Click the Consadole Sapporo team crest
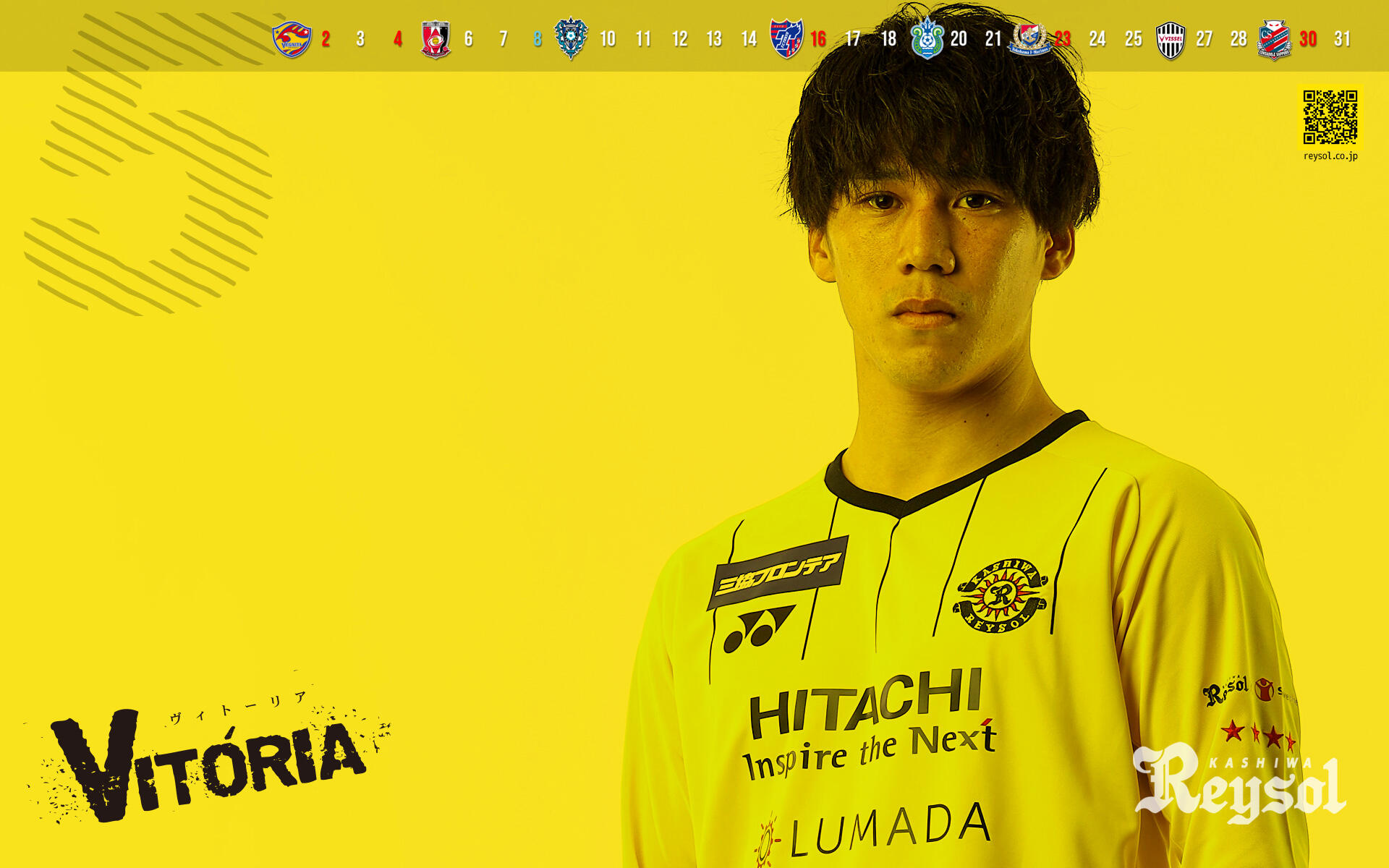The image size is (1389, 868). (x=1274, y=39)
